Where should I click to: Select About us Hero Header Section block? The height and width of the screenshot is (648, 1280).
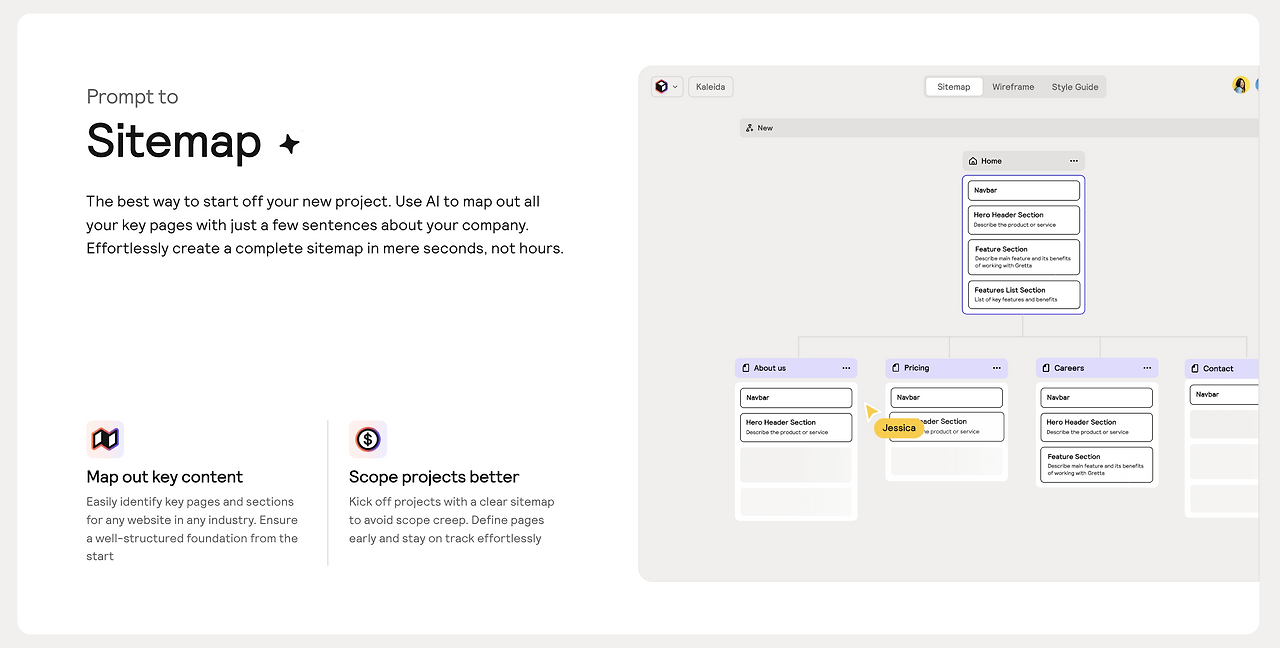[x=796, y=427]
